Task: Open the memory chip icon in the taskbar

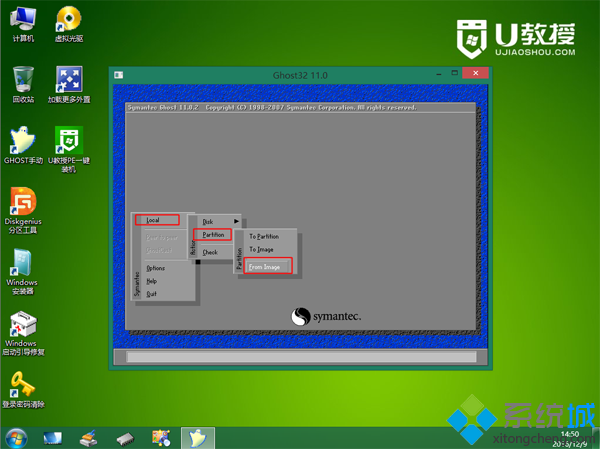Action: pos(125,439)
